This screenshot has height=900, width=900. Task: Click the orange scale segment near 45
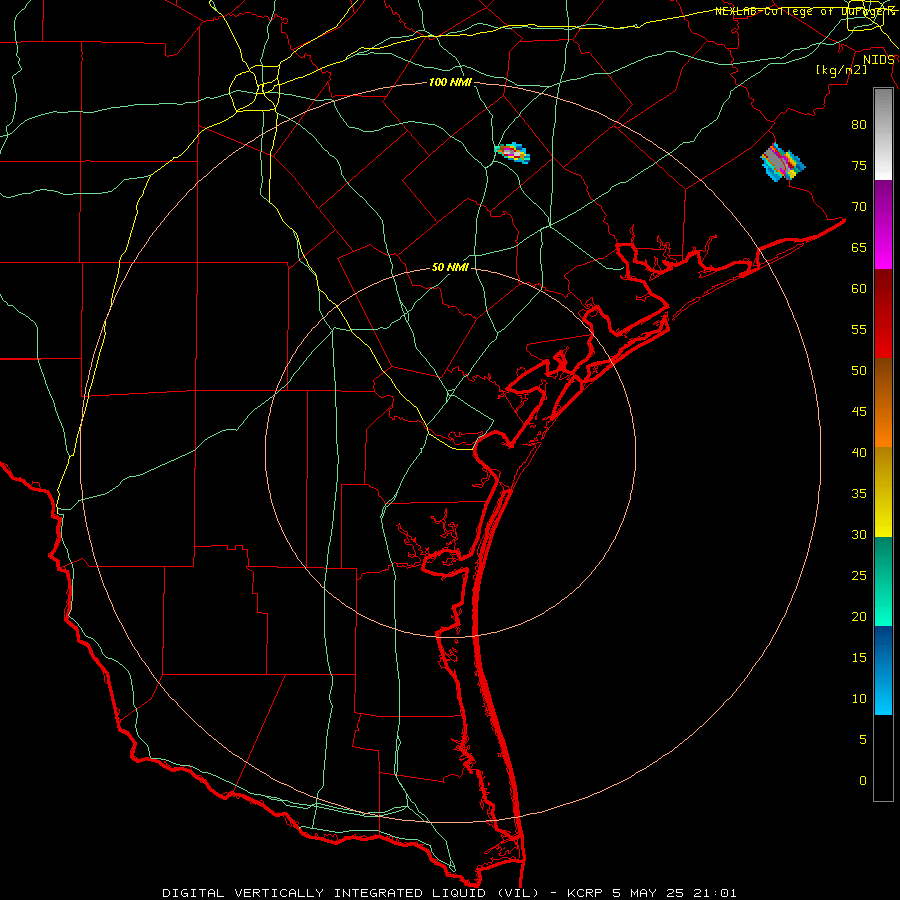click(x=883, y=425)
